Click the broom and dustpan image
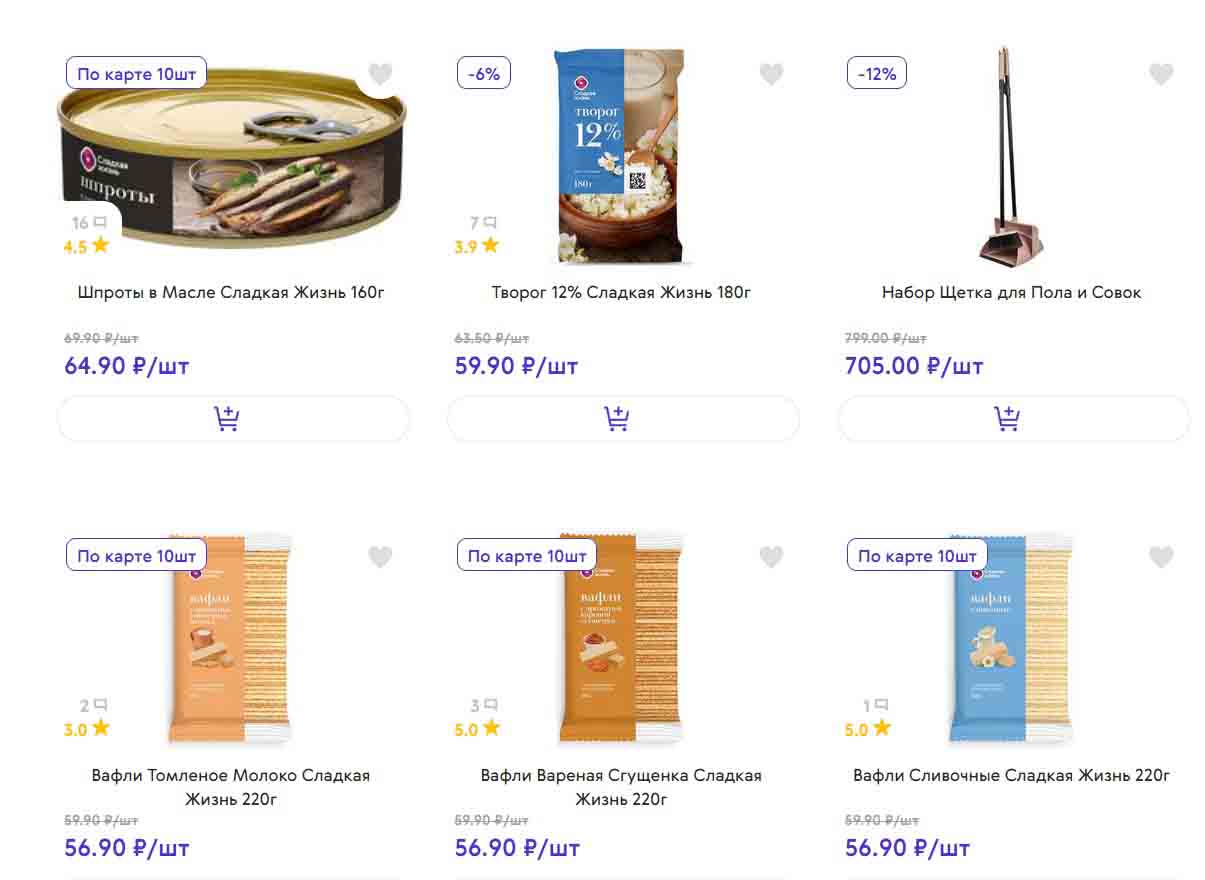Screen dimensions: 1205x880 tap(1010, 160)
